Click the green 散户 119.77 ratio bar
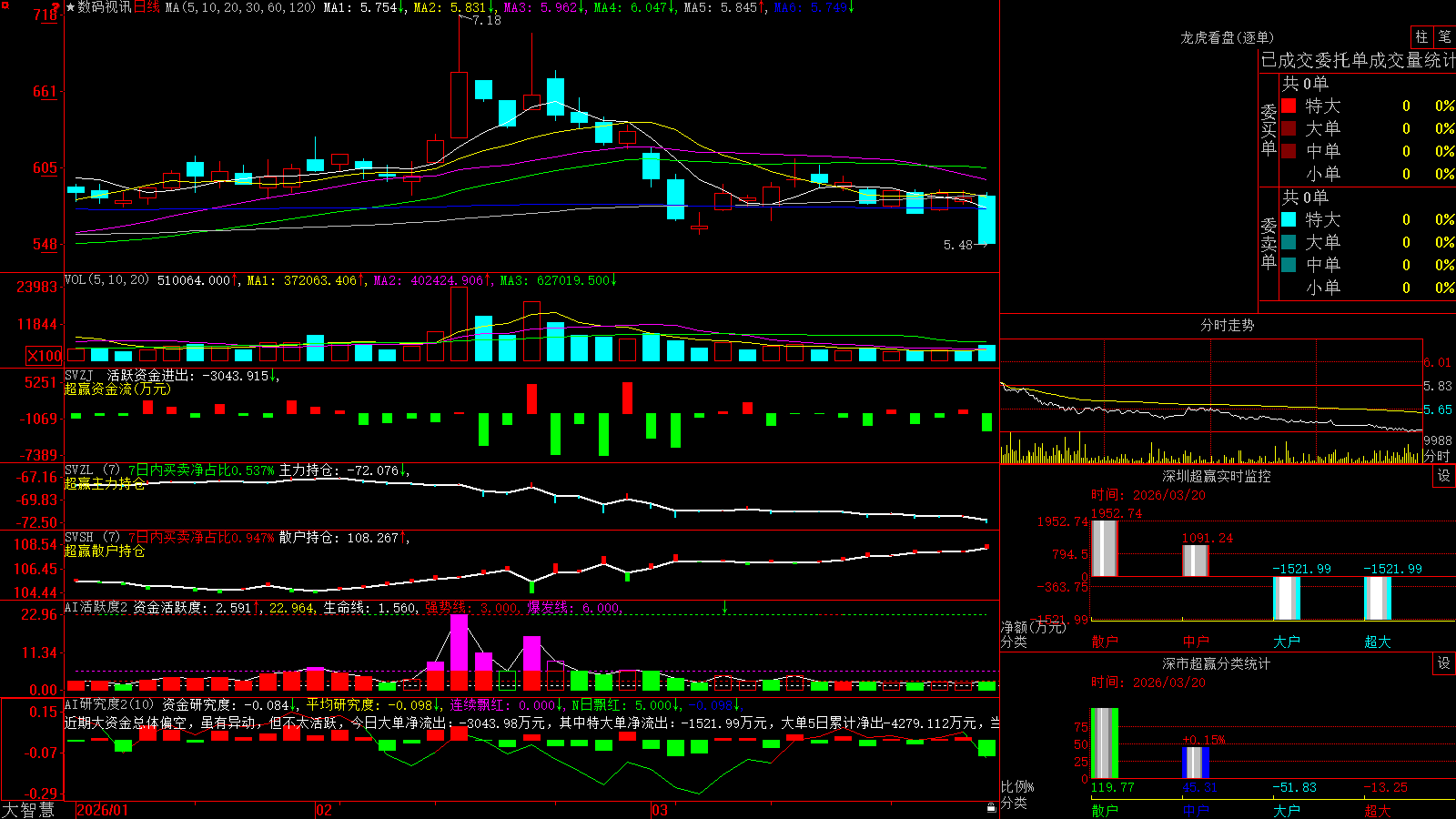Screen dimensions: 1456x819 click(x=1105, y=743)
